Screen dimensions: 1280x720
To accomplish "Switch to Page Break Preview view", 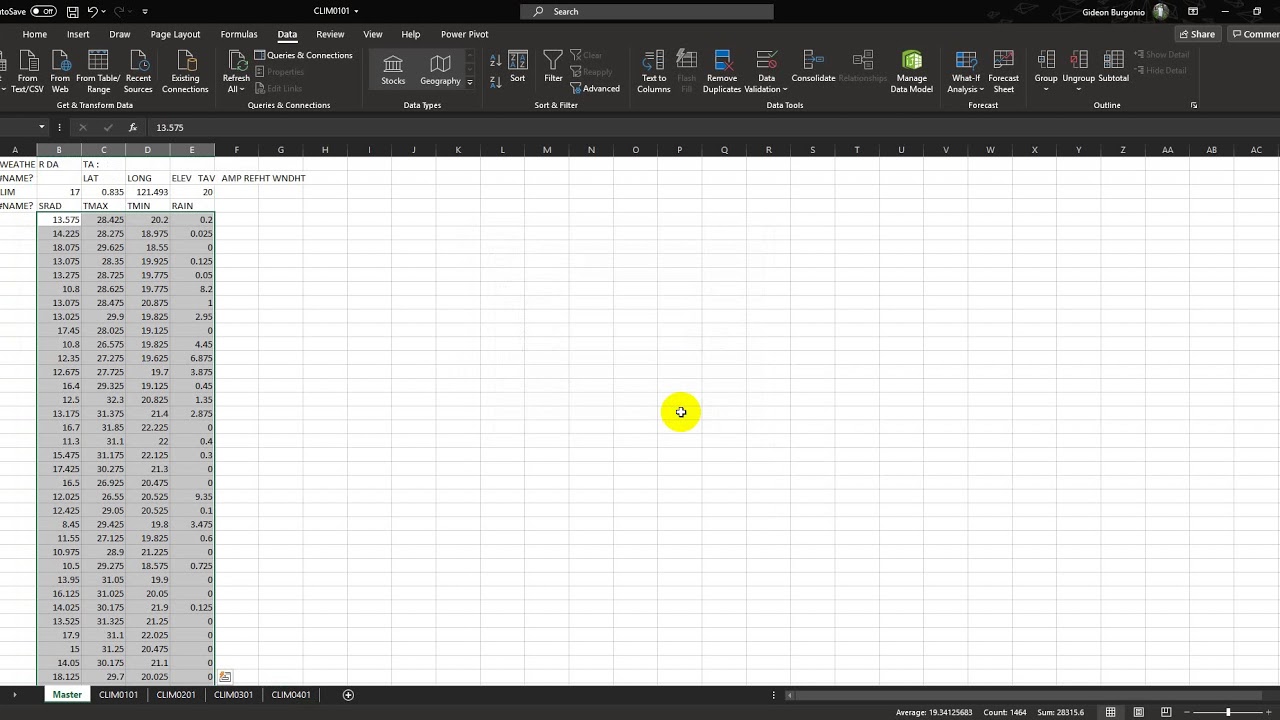I will click(1166, 712).
